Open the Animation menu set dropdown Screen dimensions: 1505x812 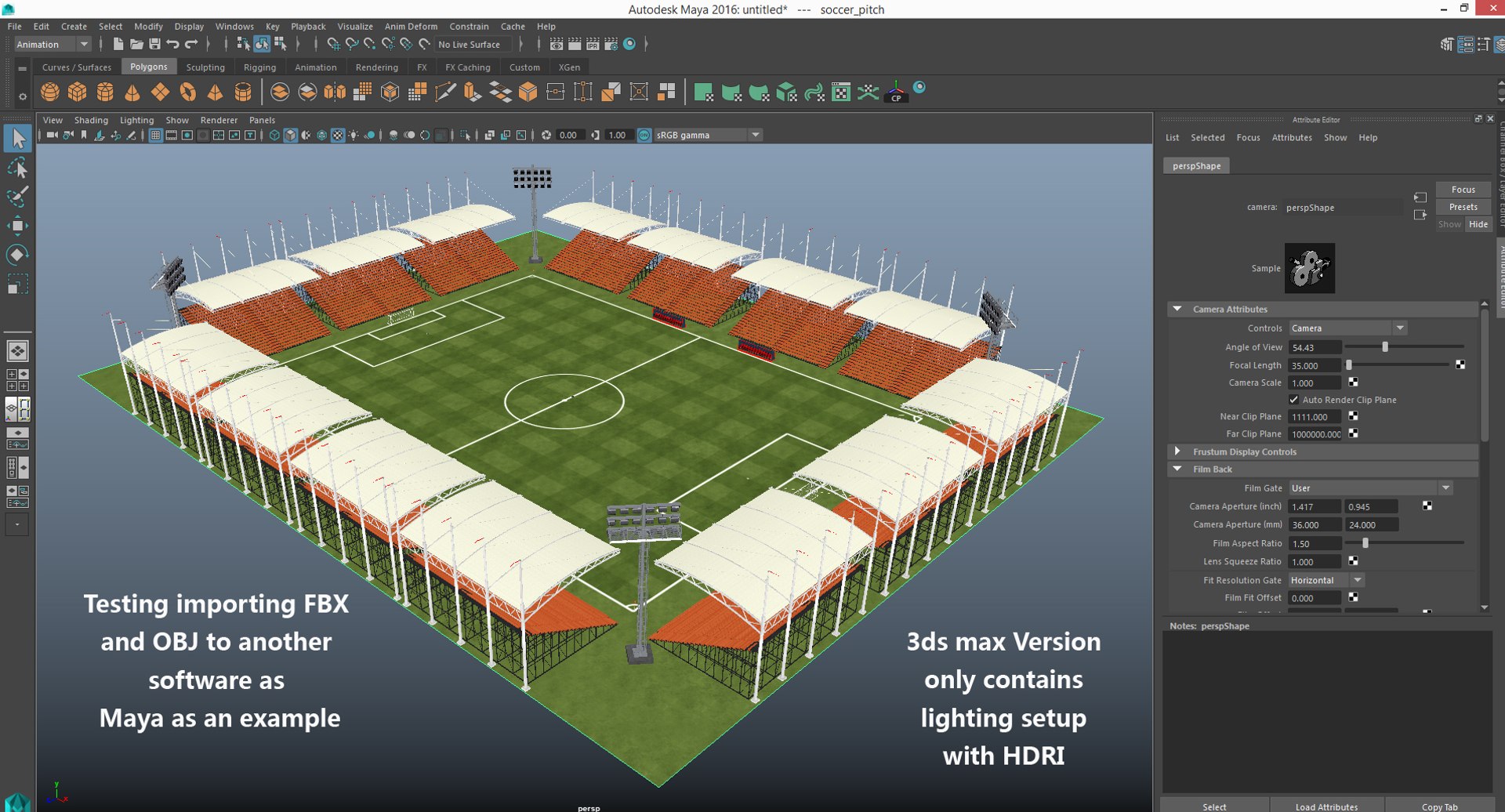point(53,45)
